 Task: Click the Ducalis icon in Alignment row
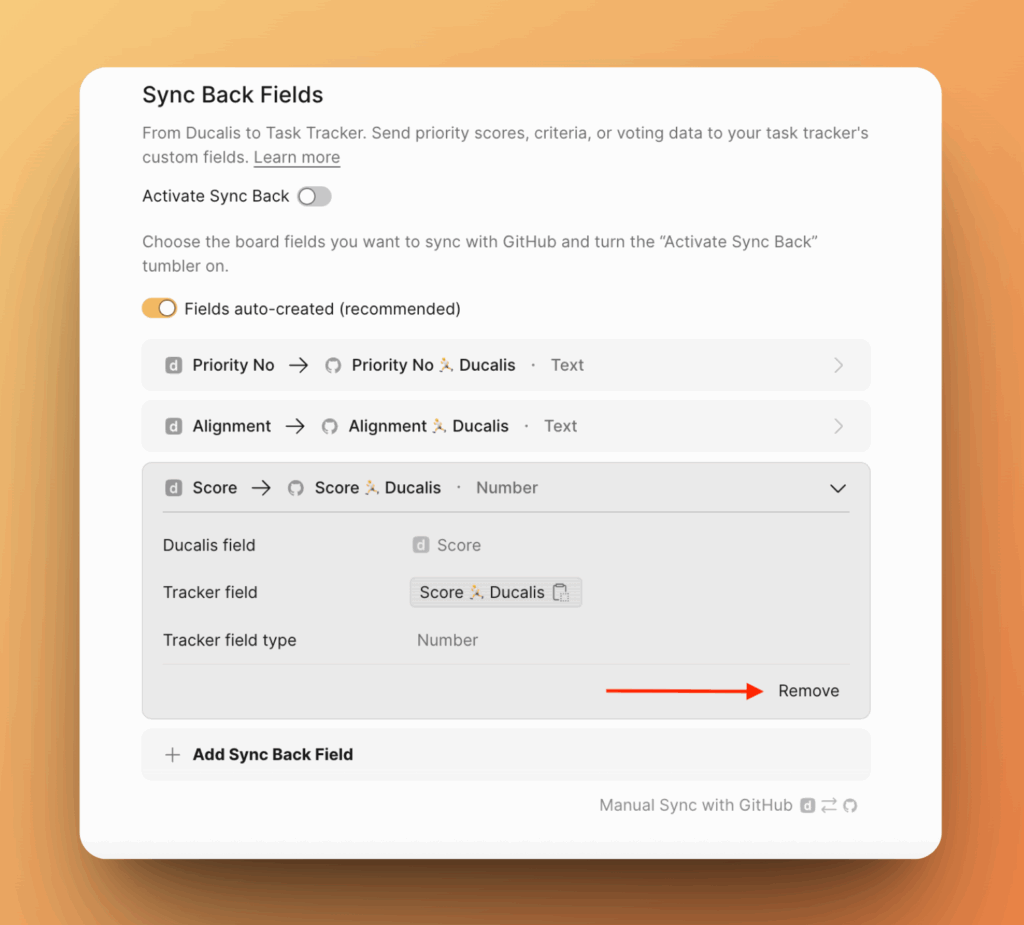[x=173, y=427]
